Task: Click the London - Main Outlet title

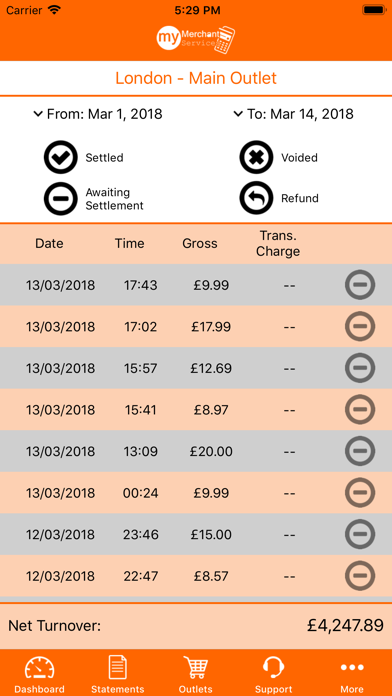Action: [x=196, y=78]
